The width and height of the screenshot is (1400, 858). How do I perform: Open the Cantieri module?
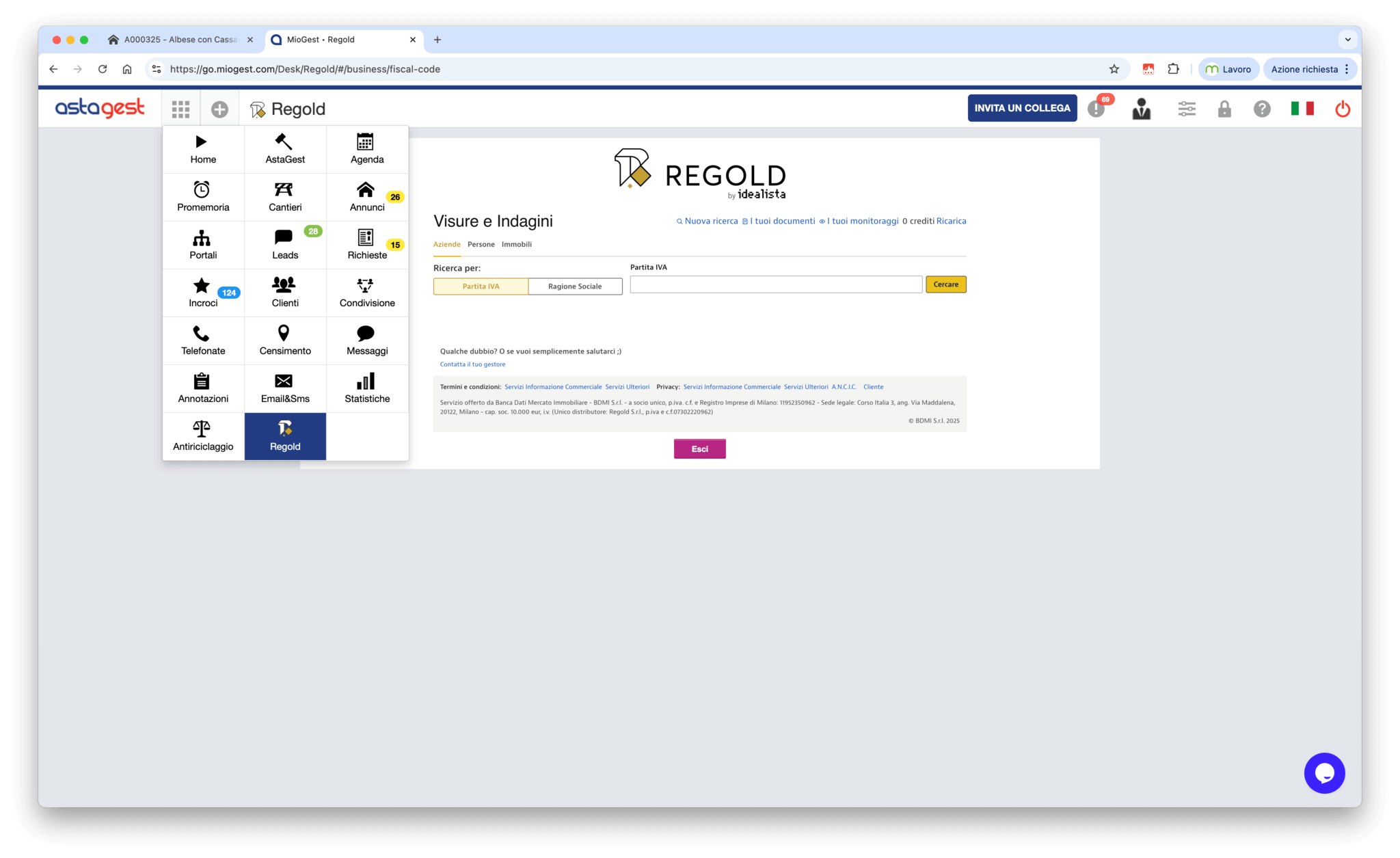tap(285, 197)
